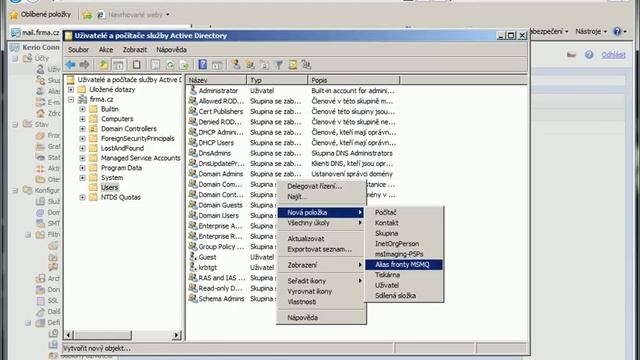Collapse the firma.cz domain node
This screenshot has height=360, width=640.
tap(71, 99)
